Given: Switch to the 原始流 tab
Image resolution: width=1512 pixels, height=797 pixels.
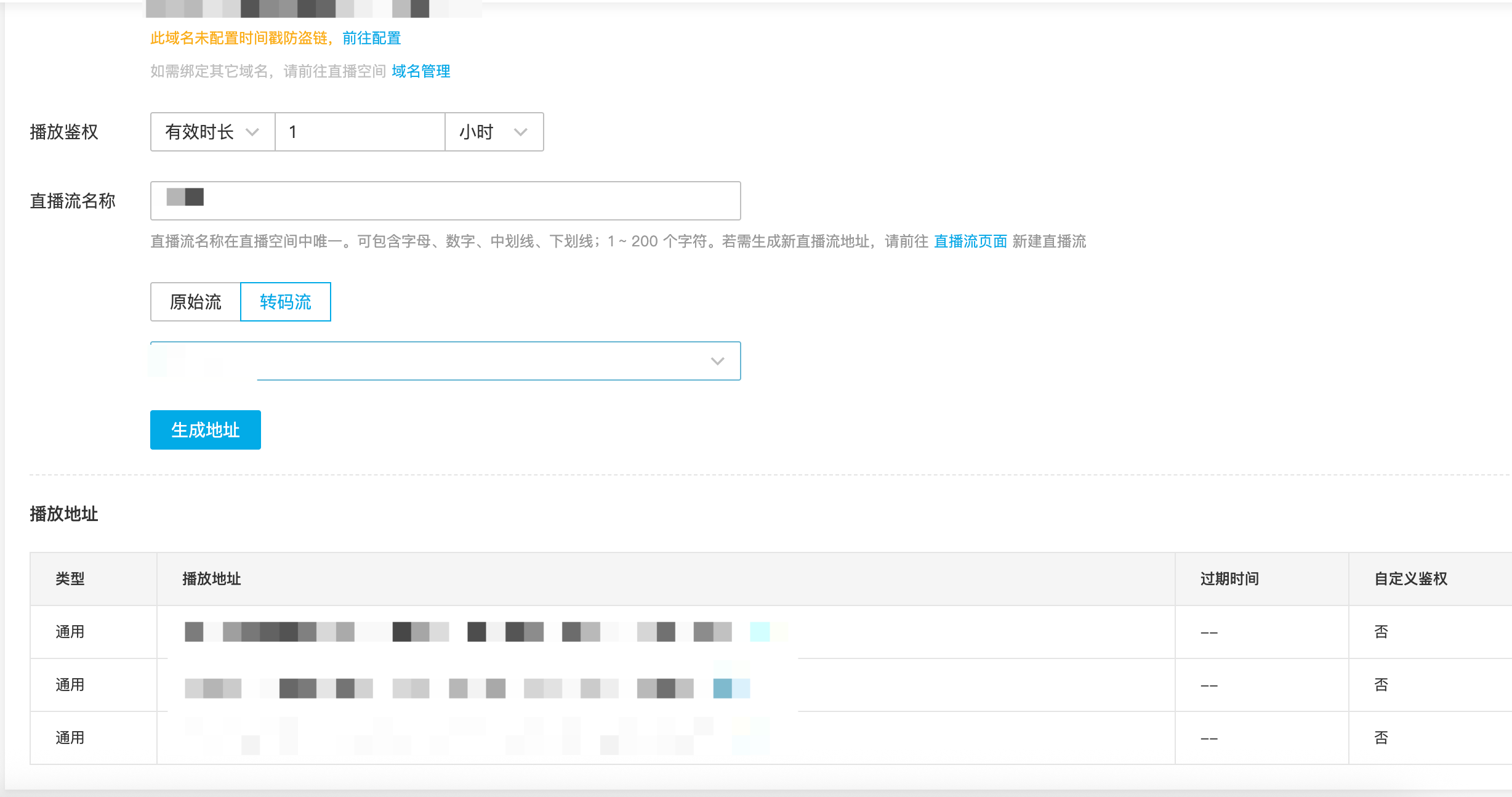Looking at the screenshot, I should (x=195, y=302).
